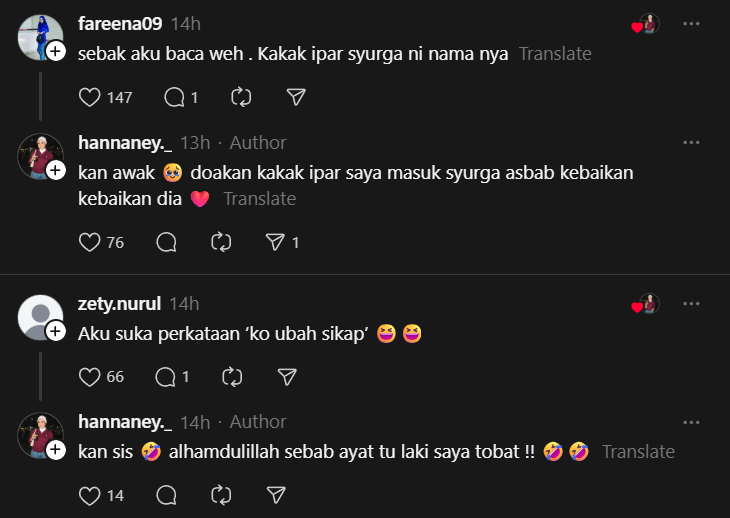Open more options on hannaney._'s 13h reply

pyautogui.click(x=691, y=142)
